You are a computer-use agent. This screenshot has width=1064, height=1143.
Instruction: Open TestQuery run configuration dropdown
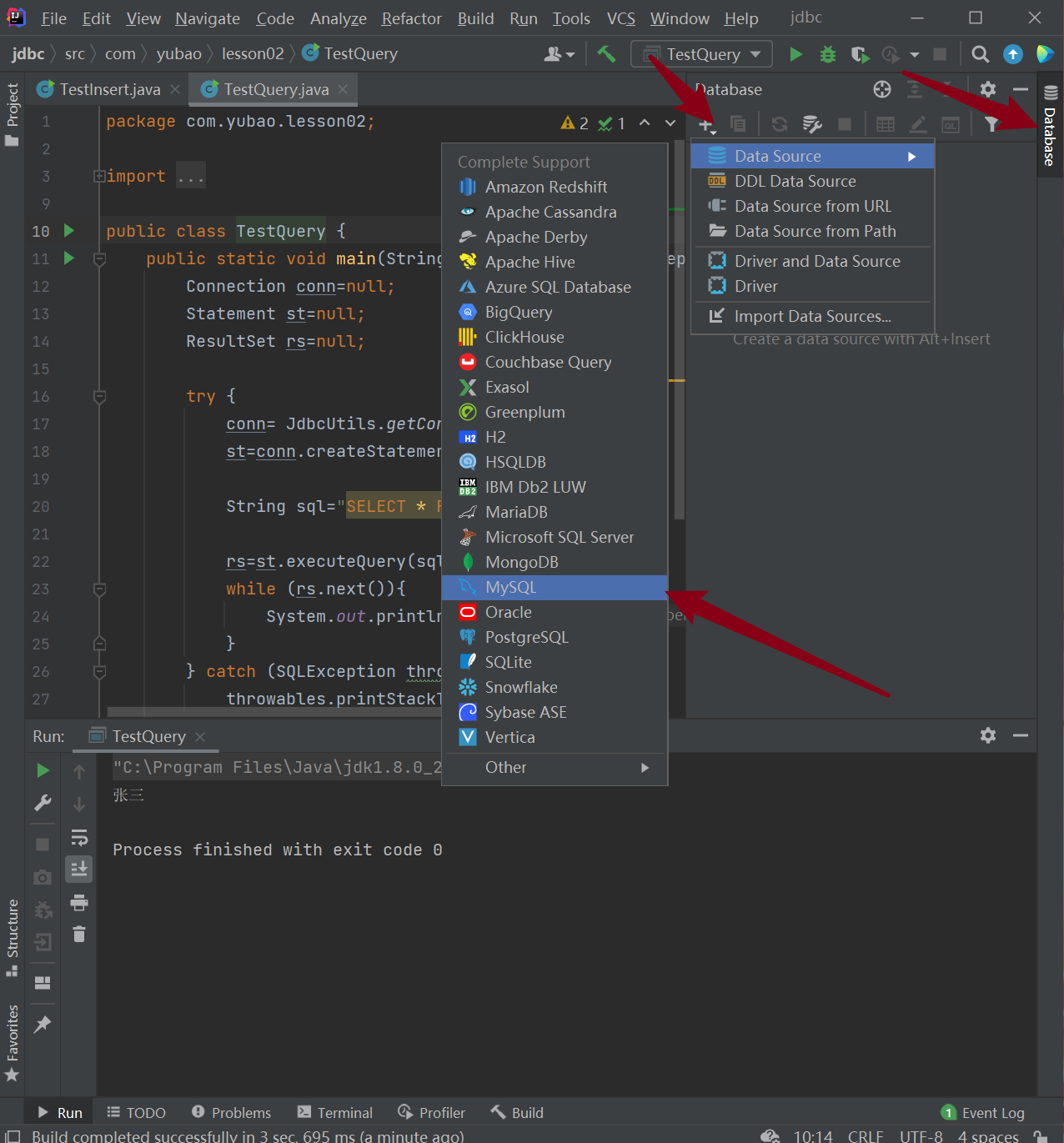coord(702,54)
